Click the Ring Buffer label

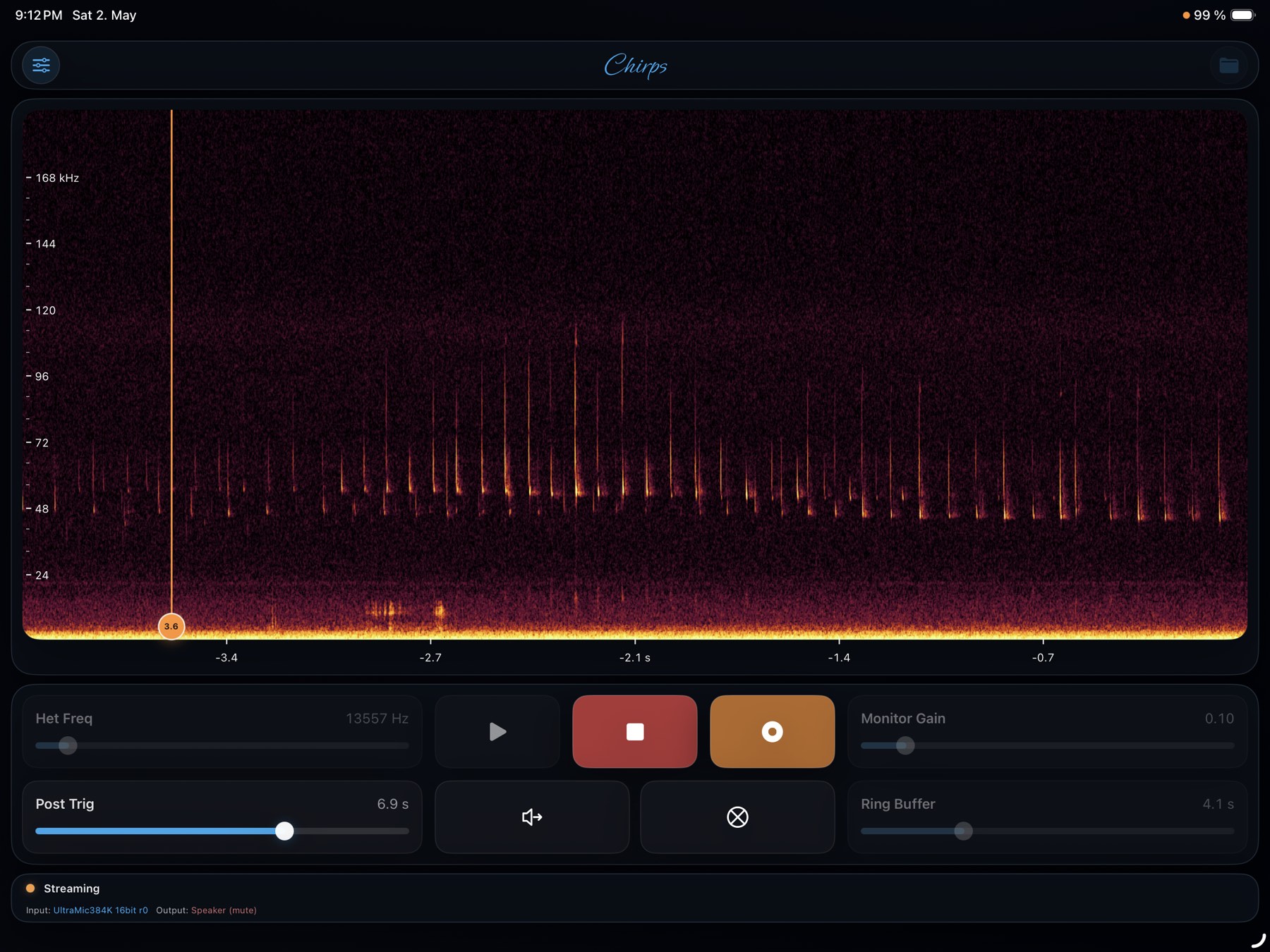[x=898, y=804]
